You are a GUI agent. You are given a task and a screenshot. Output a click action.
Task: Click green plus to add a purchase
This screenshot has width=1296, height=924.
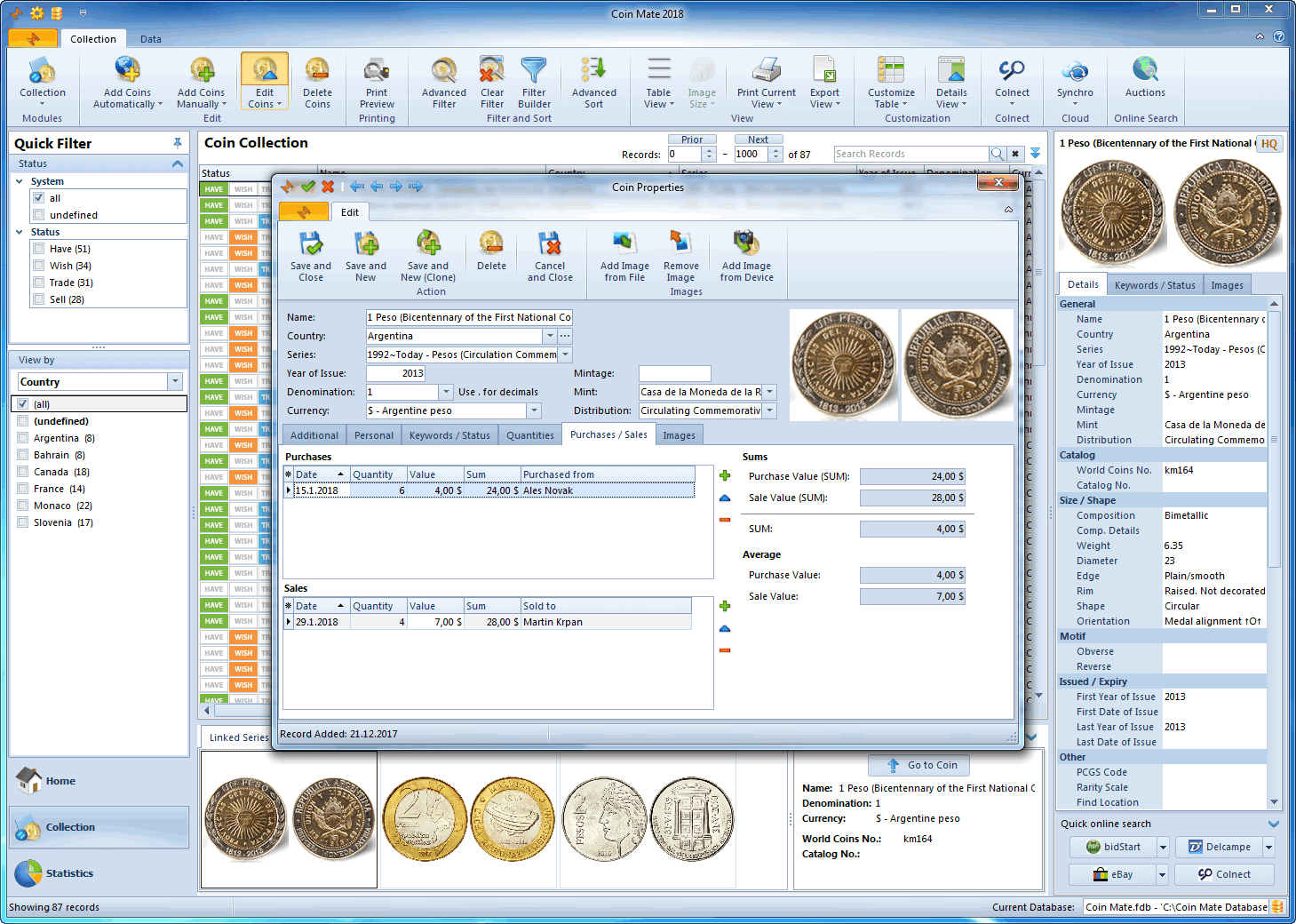pyautogui.click(x=725, y=476)
